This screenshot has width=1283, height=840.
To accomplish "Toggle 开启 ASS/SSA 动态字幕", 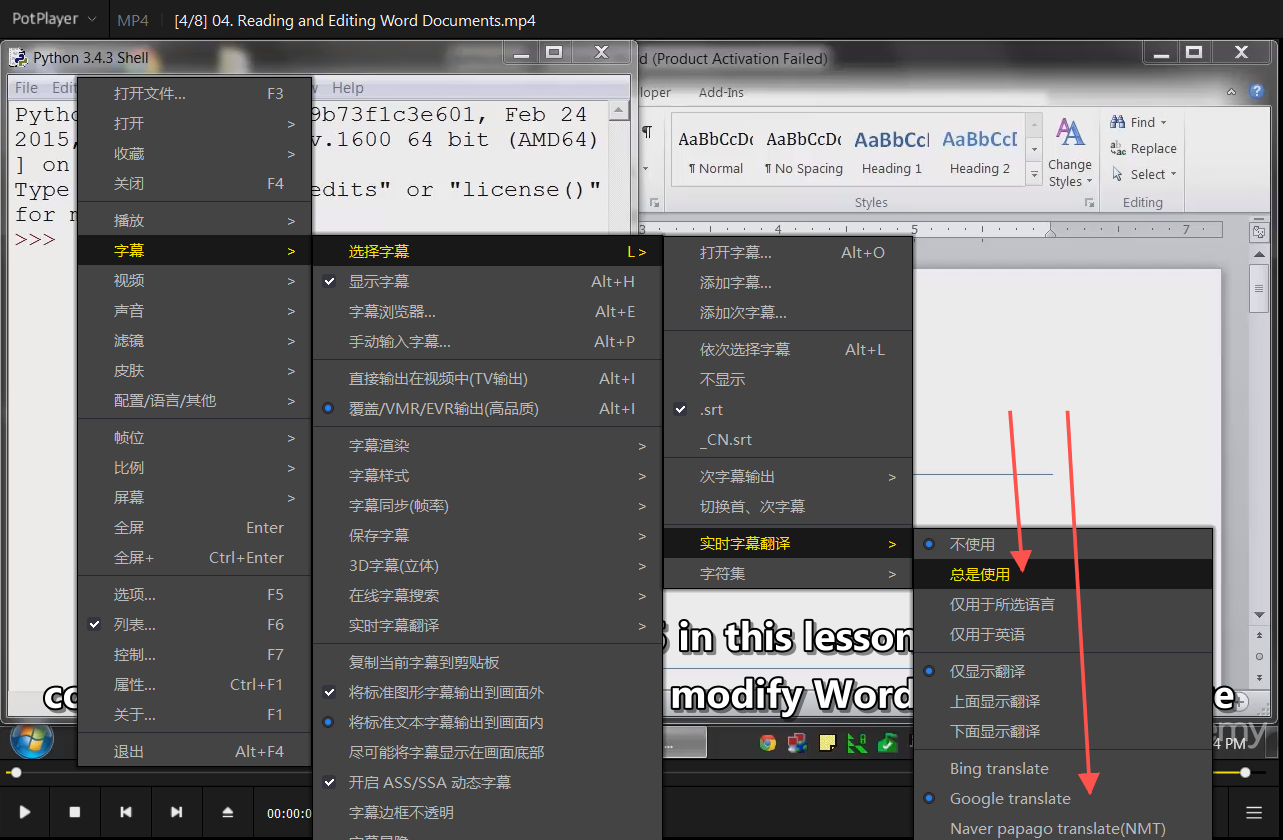I will point(488,782).
